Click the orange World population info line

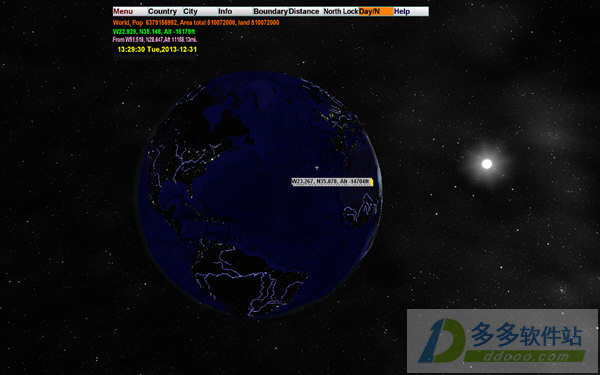(x=196, y=23)
